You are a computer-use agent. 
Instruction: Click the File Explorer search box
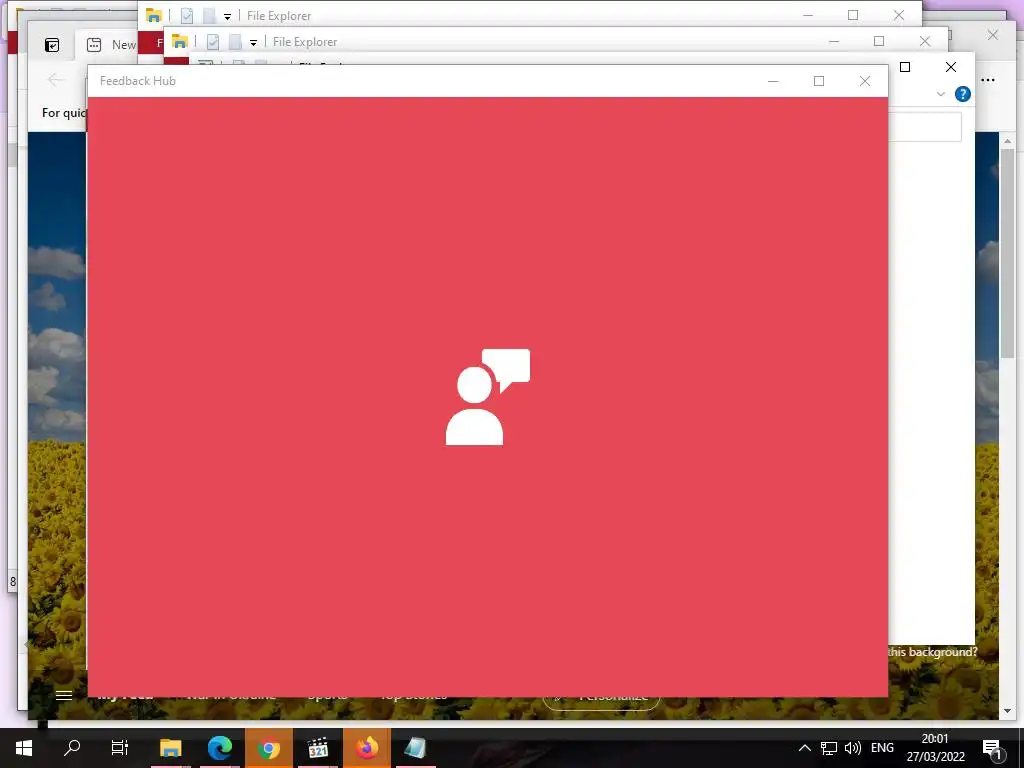click(x=925, y=127)
